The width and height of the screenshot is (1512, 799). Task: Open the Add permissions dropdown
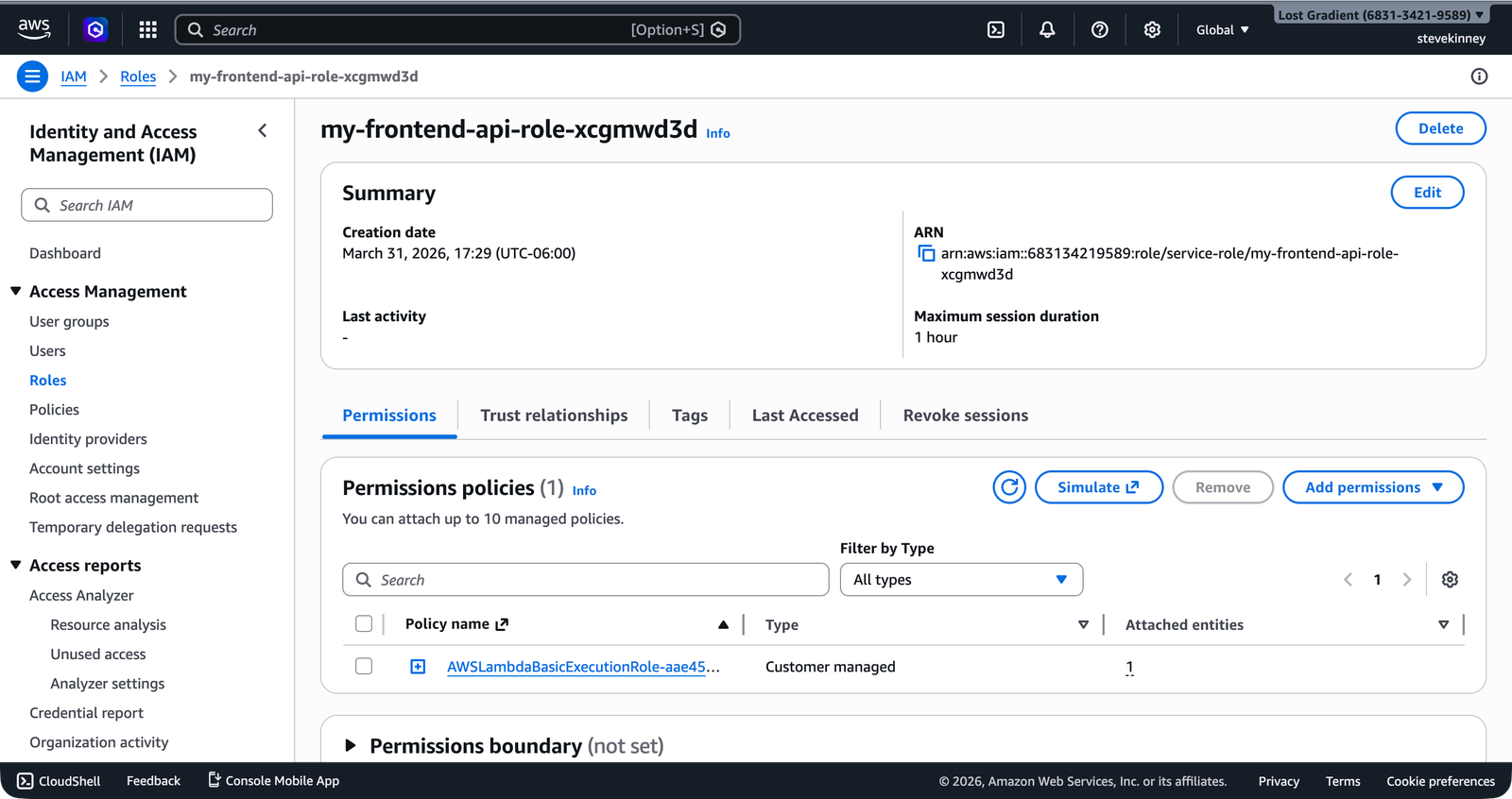[1373, 487]
